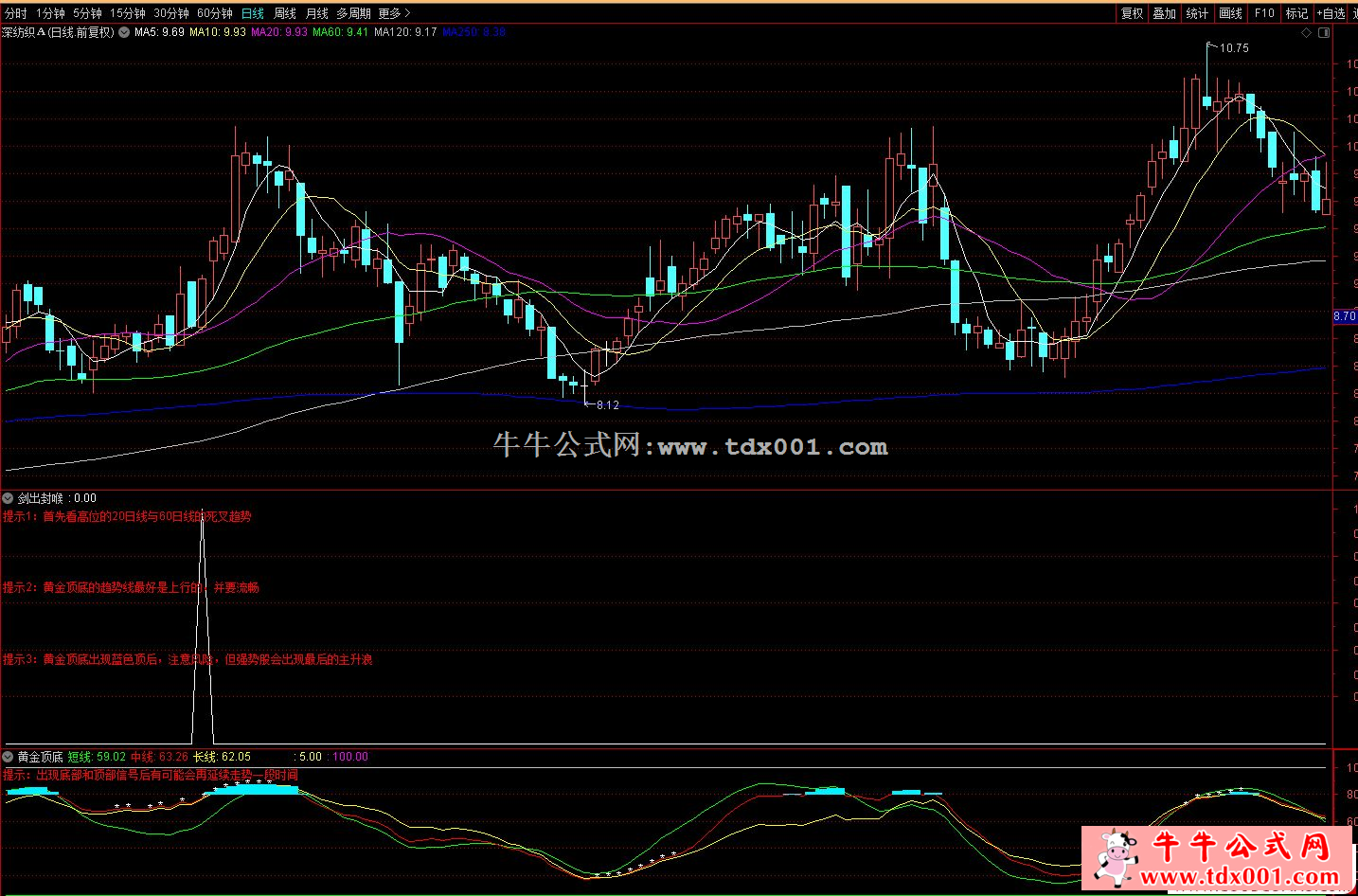Switch to 周线 weekly chart
This screenshot has width=1358, height=896.
[285, 13]
